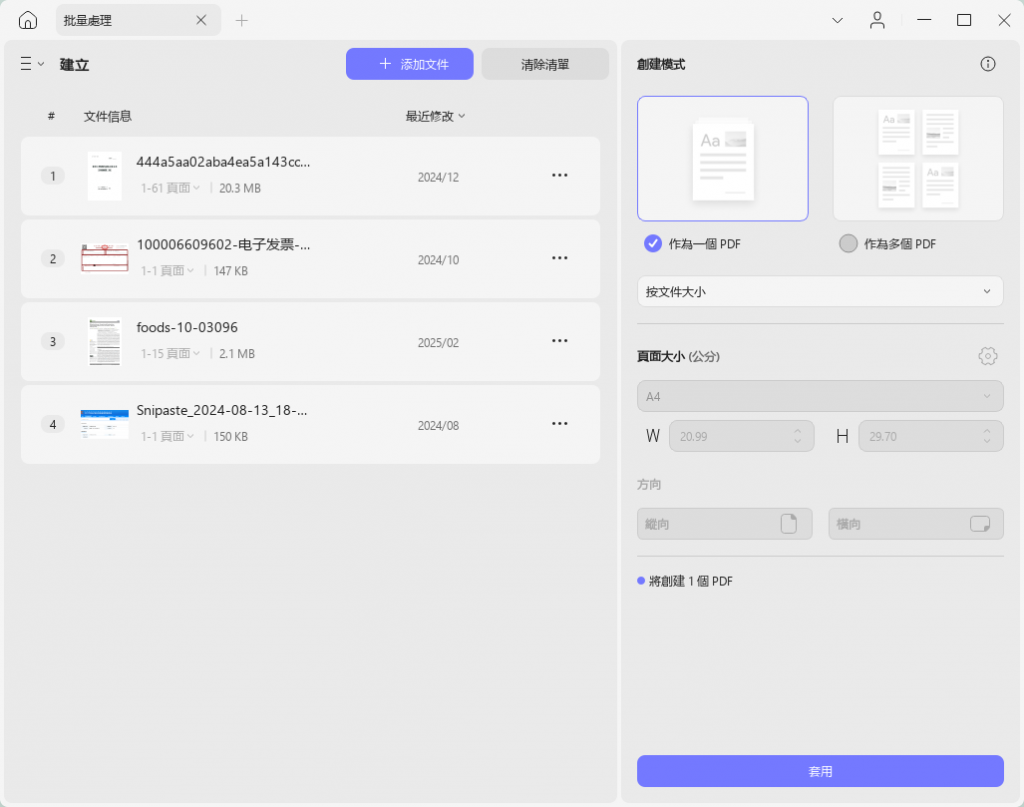
Task: Open the 創建模式 info icon
Action: pyautogui.click(x=987, y=64)
